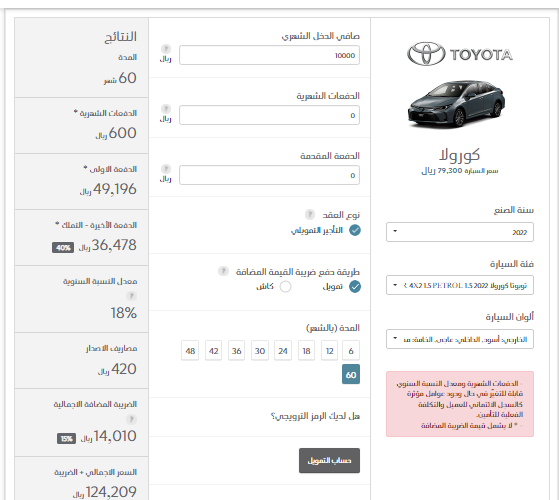This screenshot has width=559, height=500.
Task: Open the car category dropdown
Action: coord(460,285)
